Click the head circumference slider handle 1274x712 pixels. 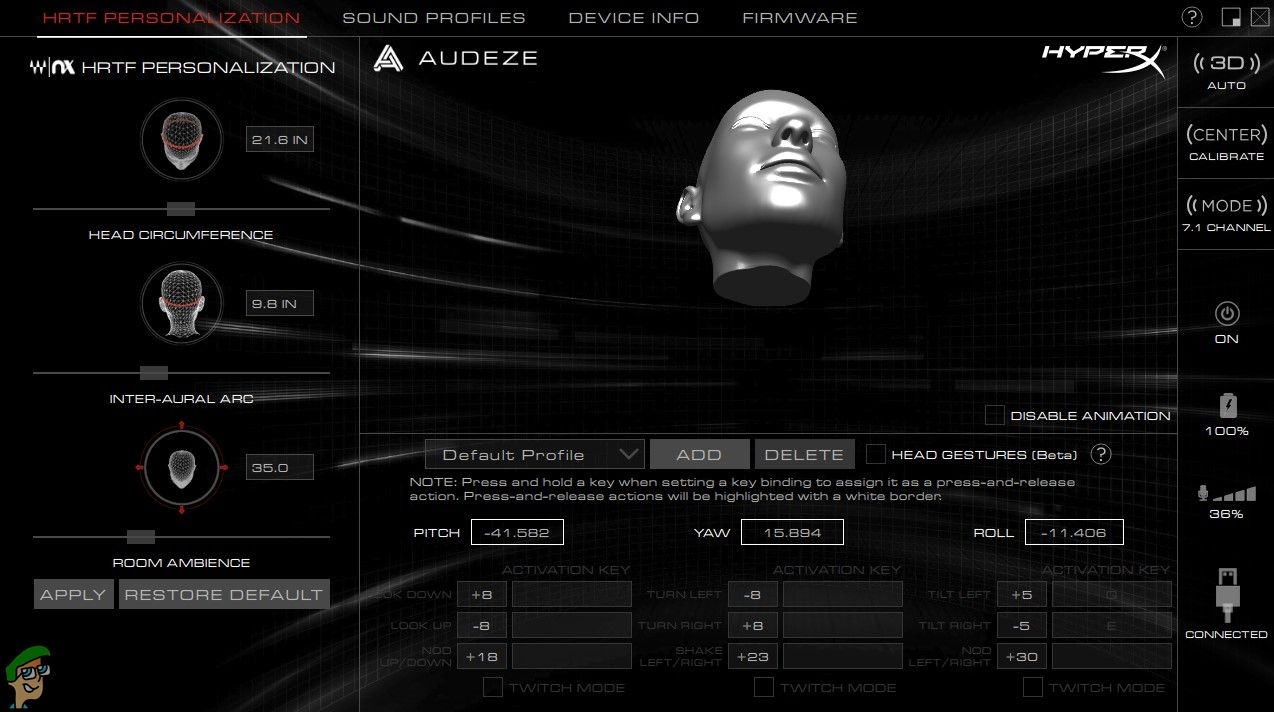[x=181, y=209]
